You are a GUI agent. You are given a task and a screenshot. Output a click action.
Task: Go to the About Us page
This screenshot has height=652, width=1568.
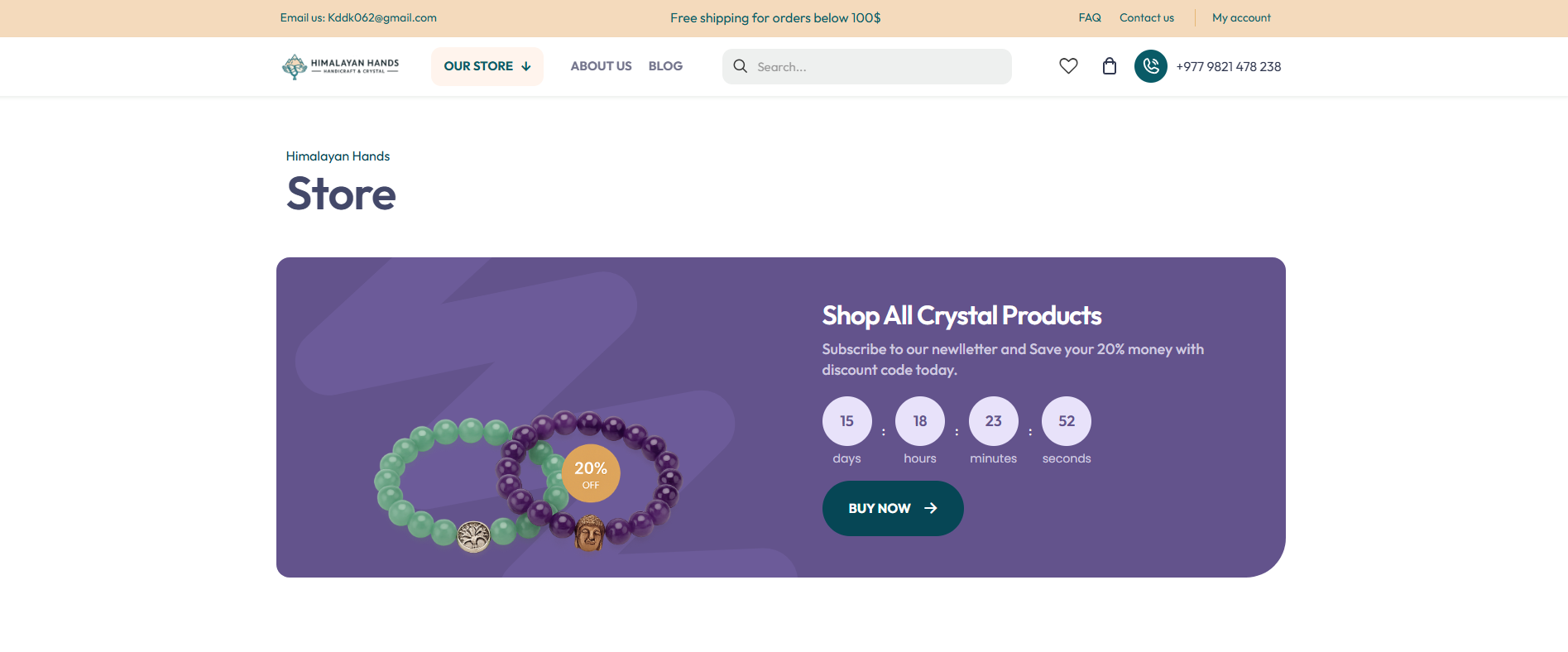(x=601, y=66)
